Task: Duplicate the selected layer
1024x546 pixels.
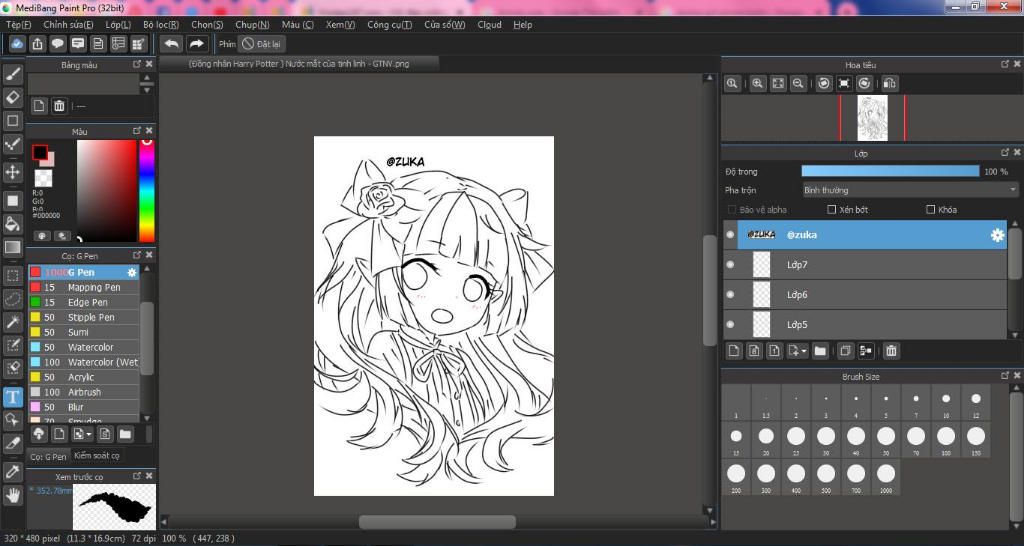Action: 845,351
